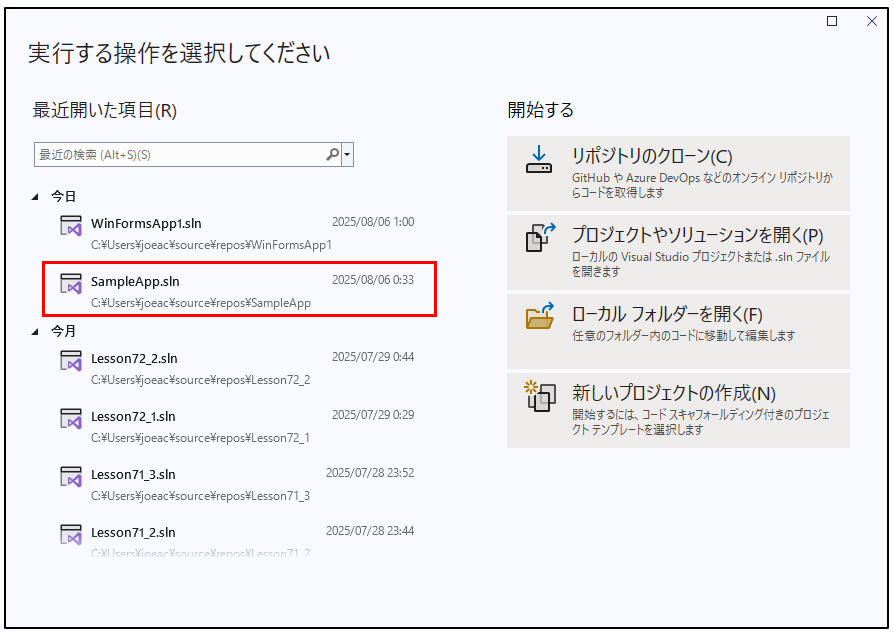Open the Lesson71_2.sln recent item

pyautogui.click(x=133, y=532)
